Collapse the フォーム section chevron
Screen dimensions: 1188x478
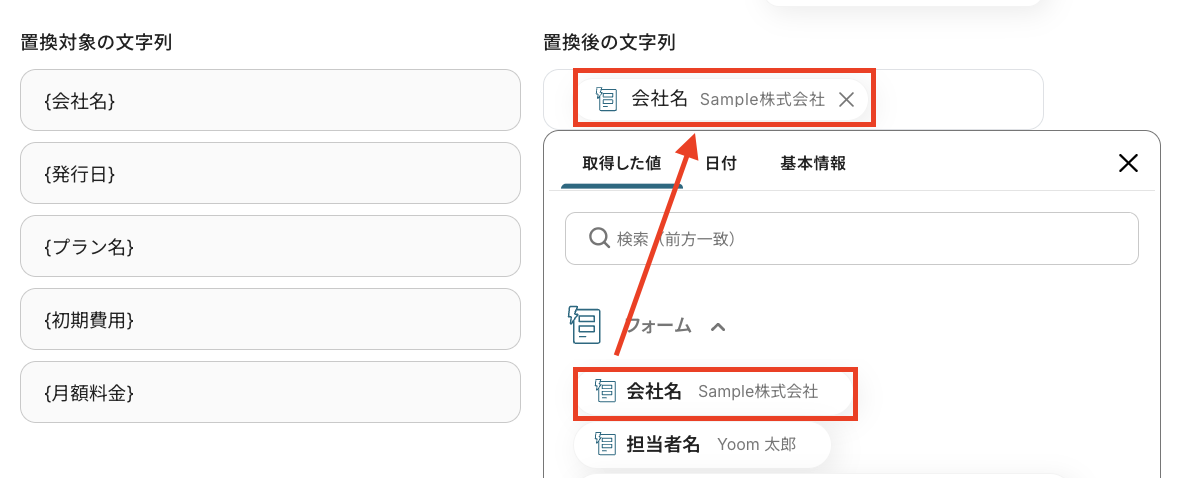(x=718, y=326)
